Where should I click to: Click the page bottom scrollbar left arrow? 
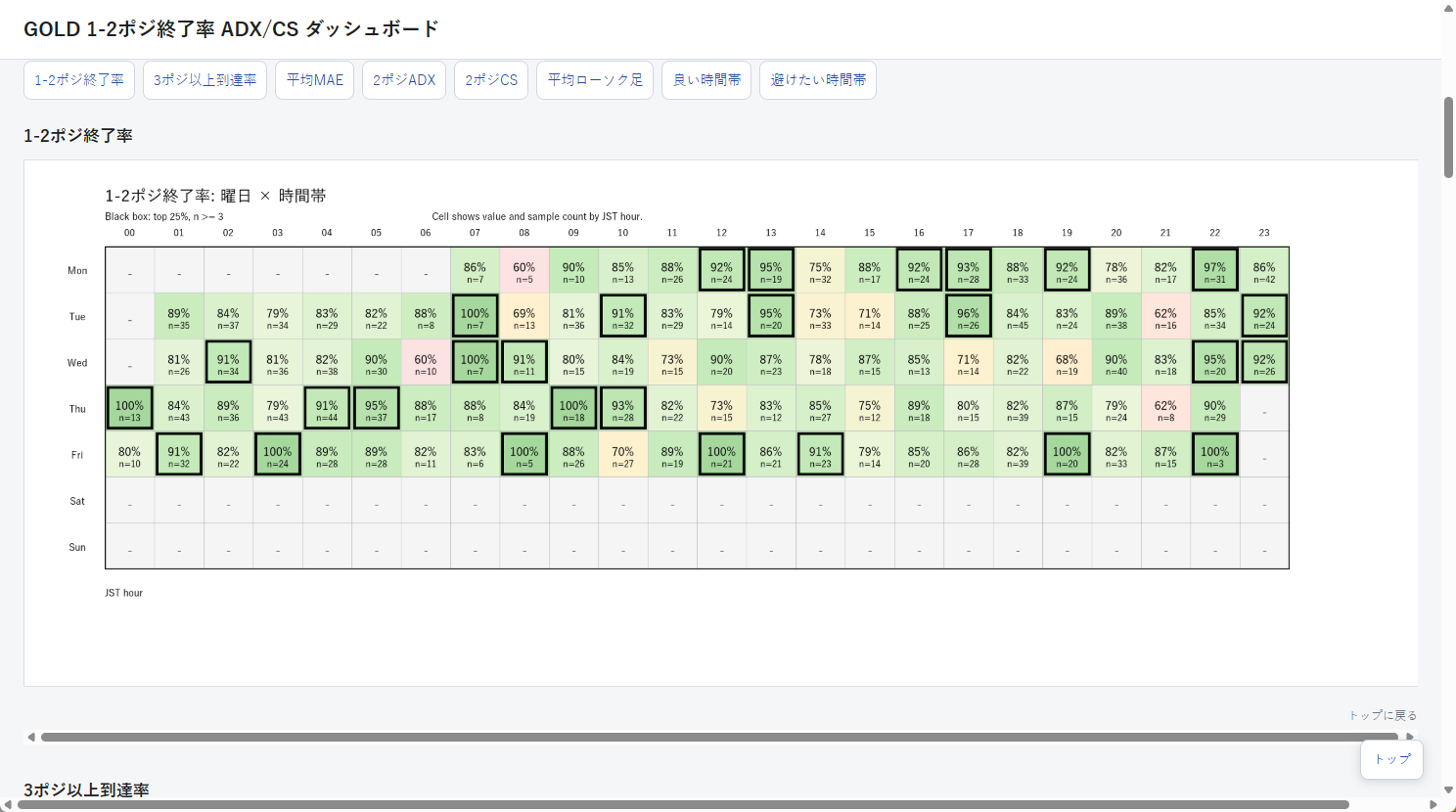click(8, 805)
